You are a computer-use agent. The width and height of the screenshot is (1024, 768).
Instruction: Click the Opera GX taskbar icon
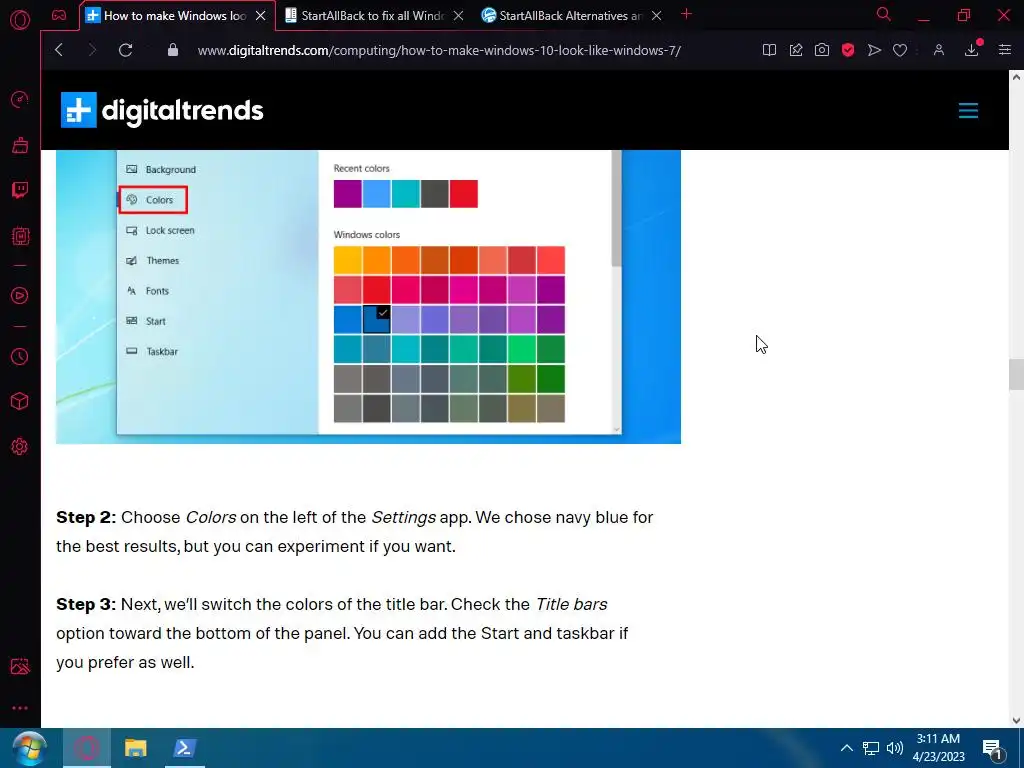point(87,748)
